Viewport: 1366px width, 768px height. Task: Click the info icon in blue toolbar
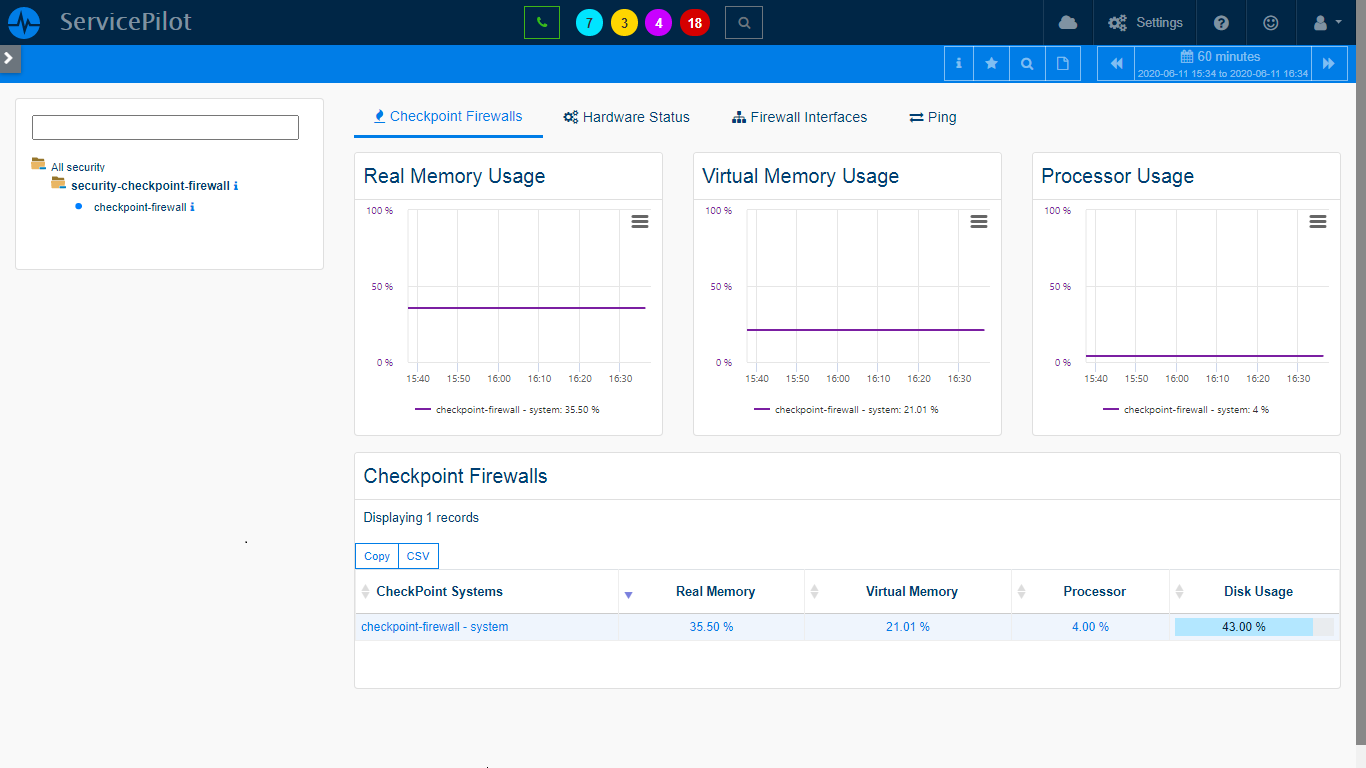point(959,63)
